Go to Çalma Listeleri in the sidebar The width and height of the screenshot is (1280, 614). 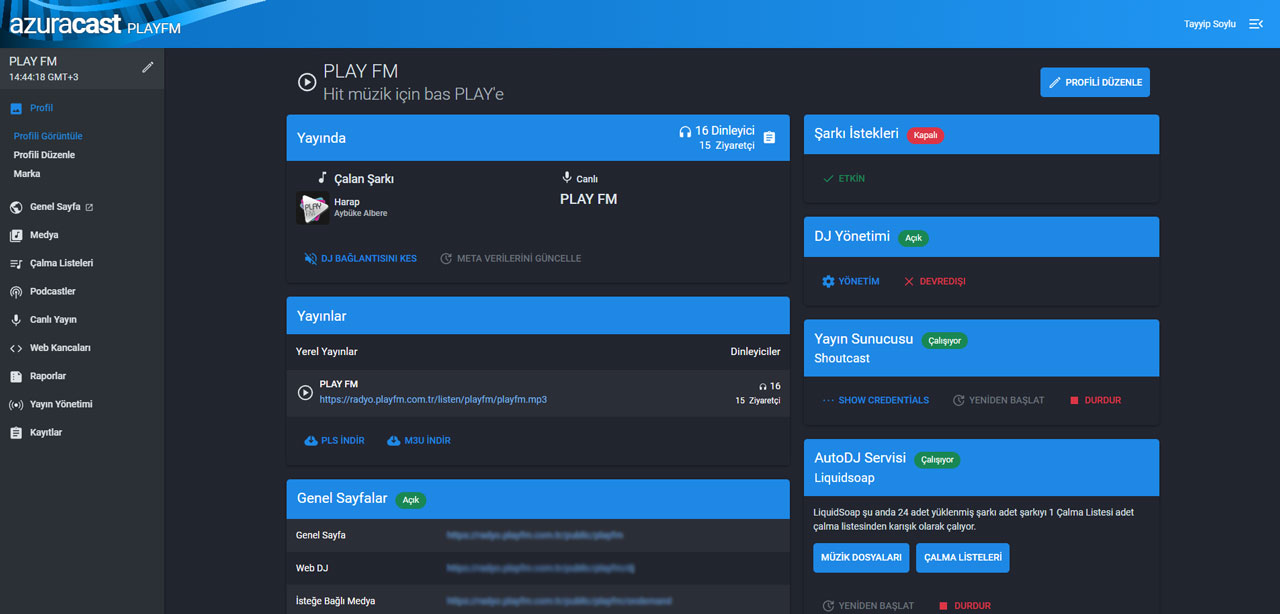tap(61, 263)
